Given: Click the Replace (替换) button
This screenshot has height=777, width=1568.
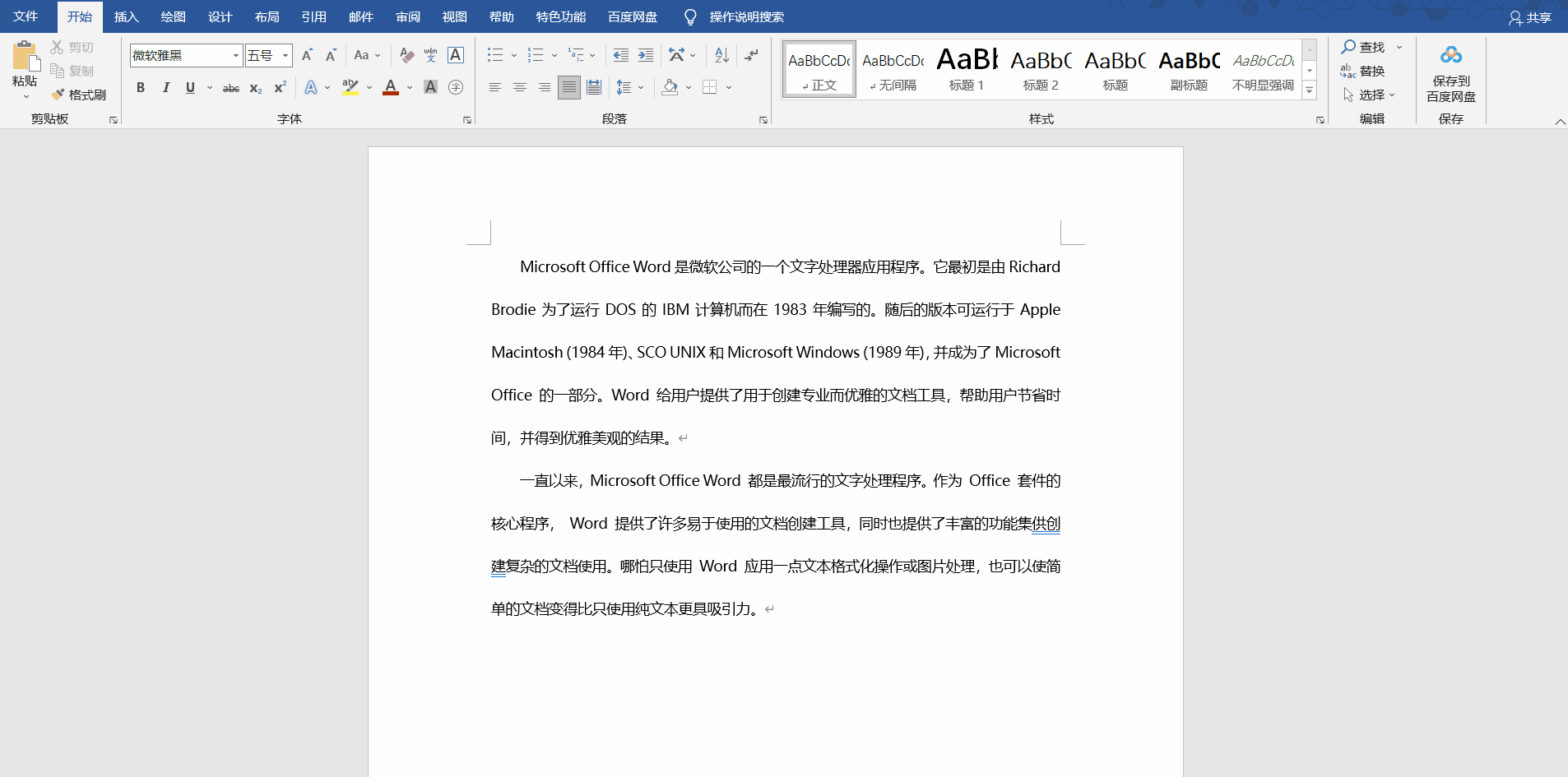Looking at the screenshot, I should click(1362, 71).
